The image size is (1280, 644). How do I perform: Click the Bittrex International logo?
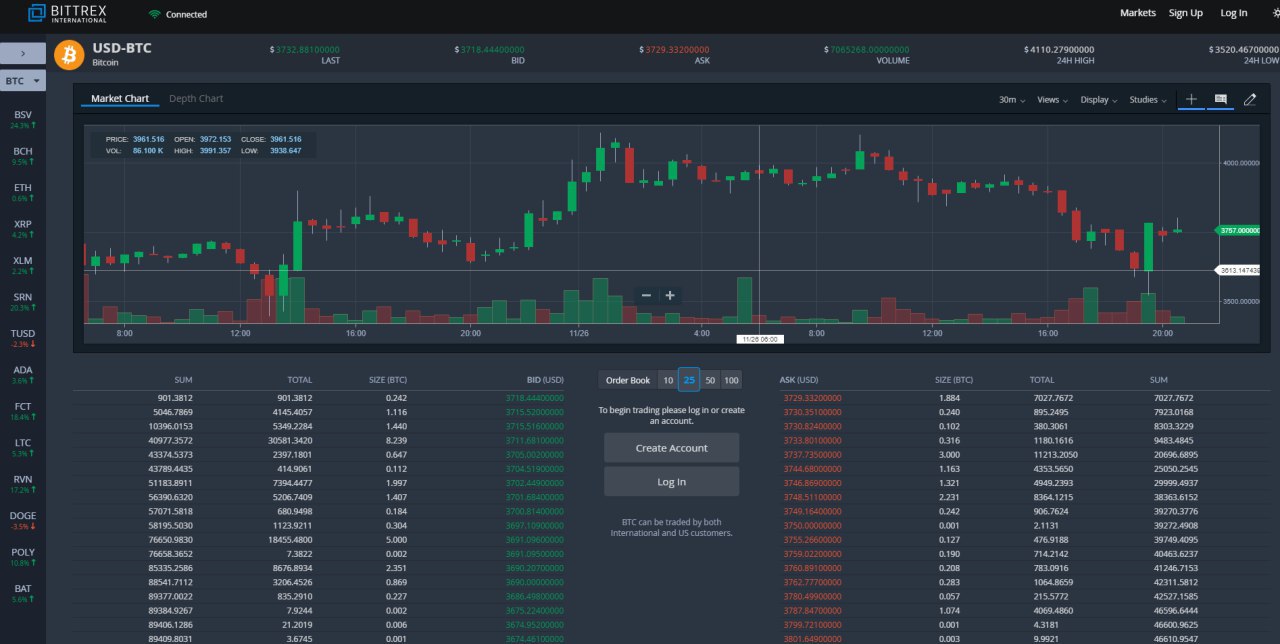click(67, 13)
